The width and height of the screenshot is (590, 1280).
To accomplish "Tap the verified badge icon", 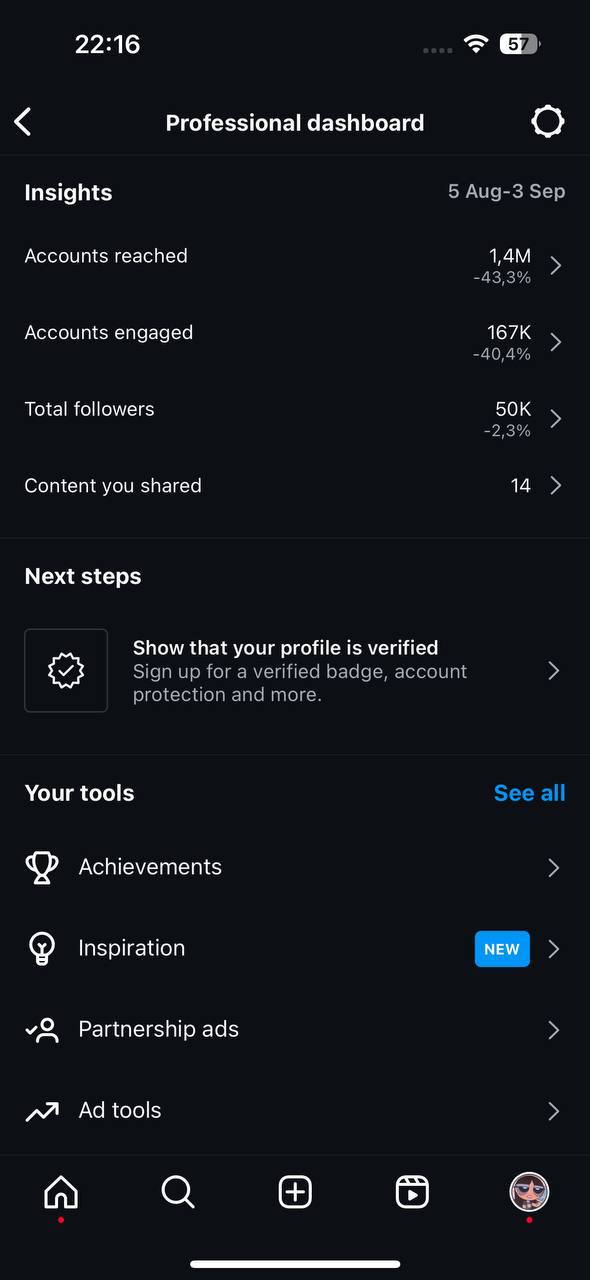I will (x=66, y=670).
